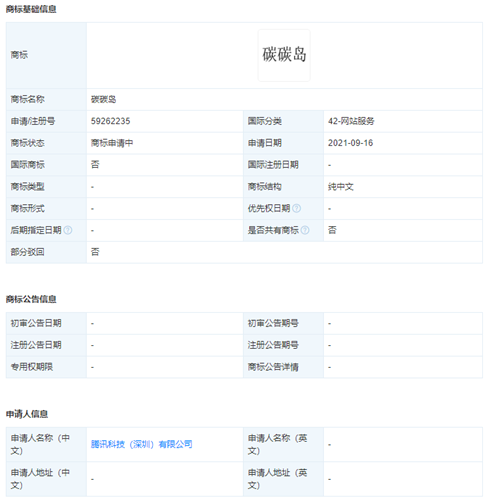Click the 否 value in 部分驳回 row

coord(95,252)
